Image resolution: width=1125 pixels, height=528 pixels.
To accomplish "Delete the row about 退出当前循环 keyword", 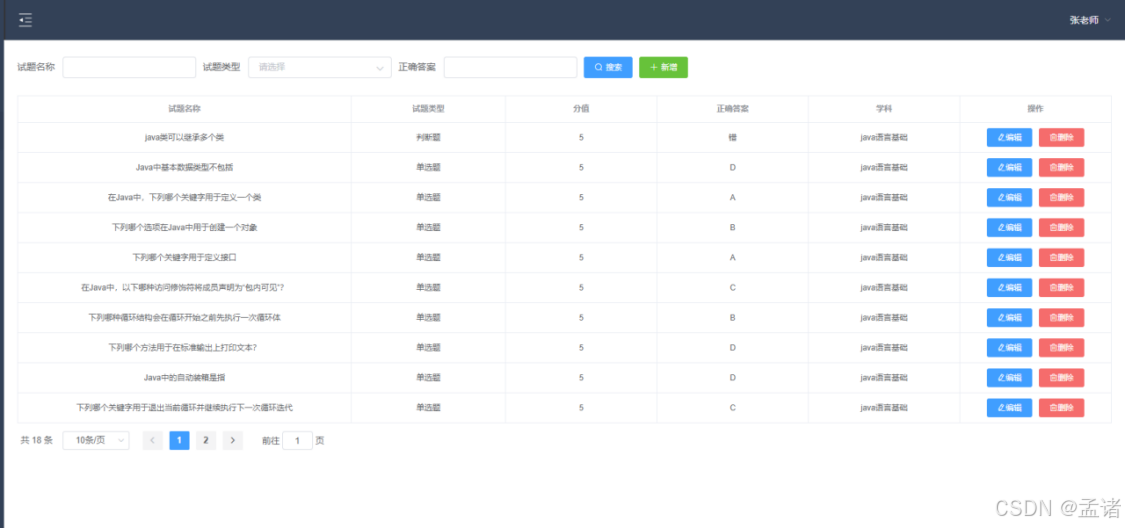I will click(x=1061, y=408).
